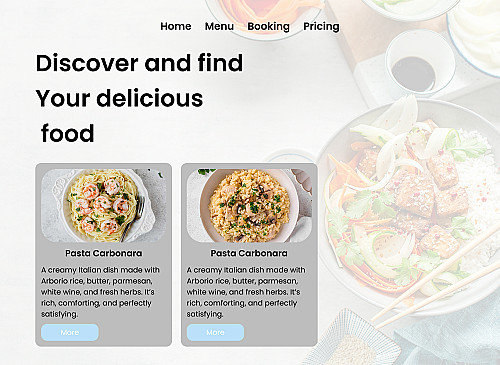Open the Pricing navigation link
This screenshot has width=500, height=365.
(x=321, y=27)
